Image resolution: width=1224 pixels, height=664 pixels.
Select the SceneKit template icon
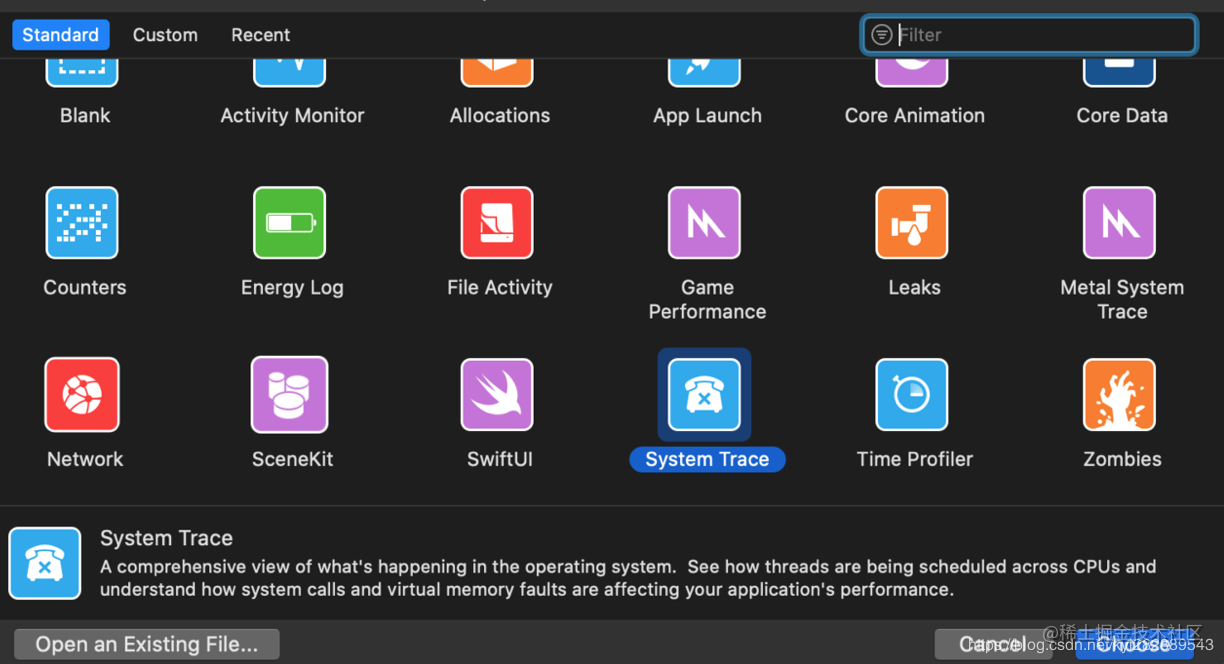290,395
